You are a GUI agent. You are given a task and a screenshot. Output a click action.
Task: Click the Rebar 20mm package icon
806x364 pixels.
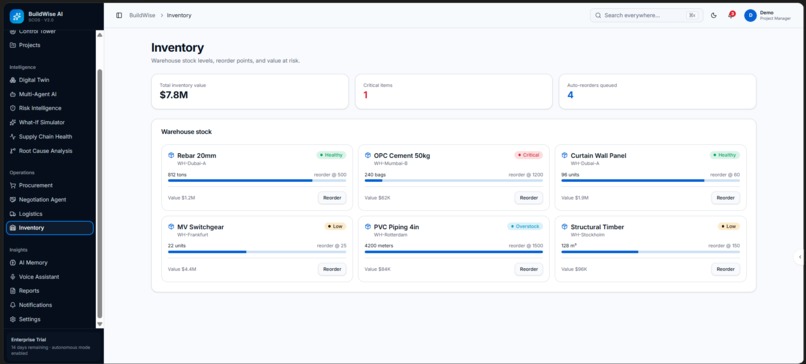click(x=171, y=155)
